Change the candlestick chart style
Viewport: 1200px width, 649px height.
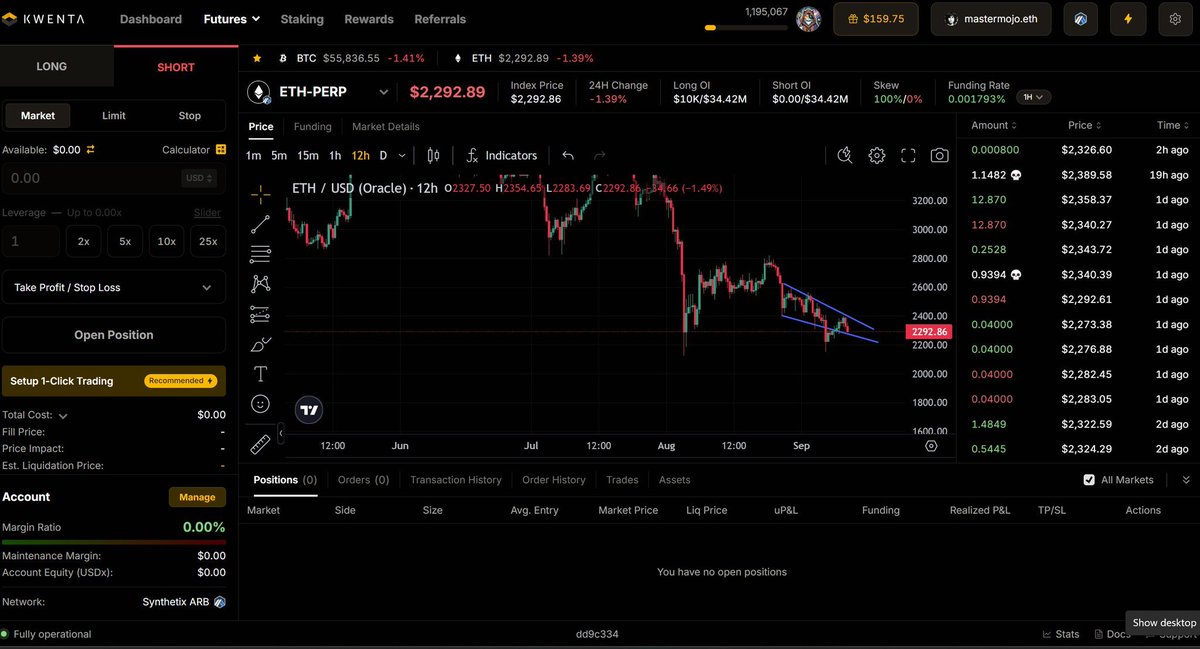(433, 155)
